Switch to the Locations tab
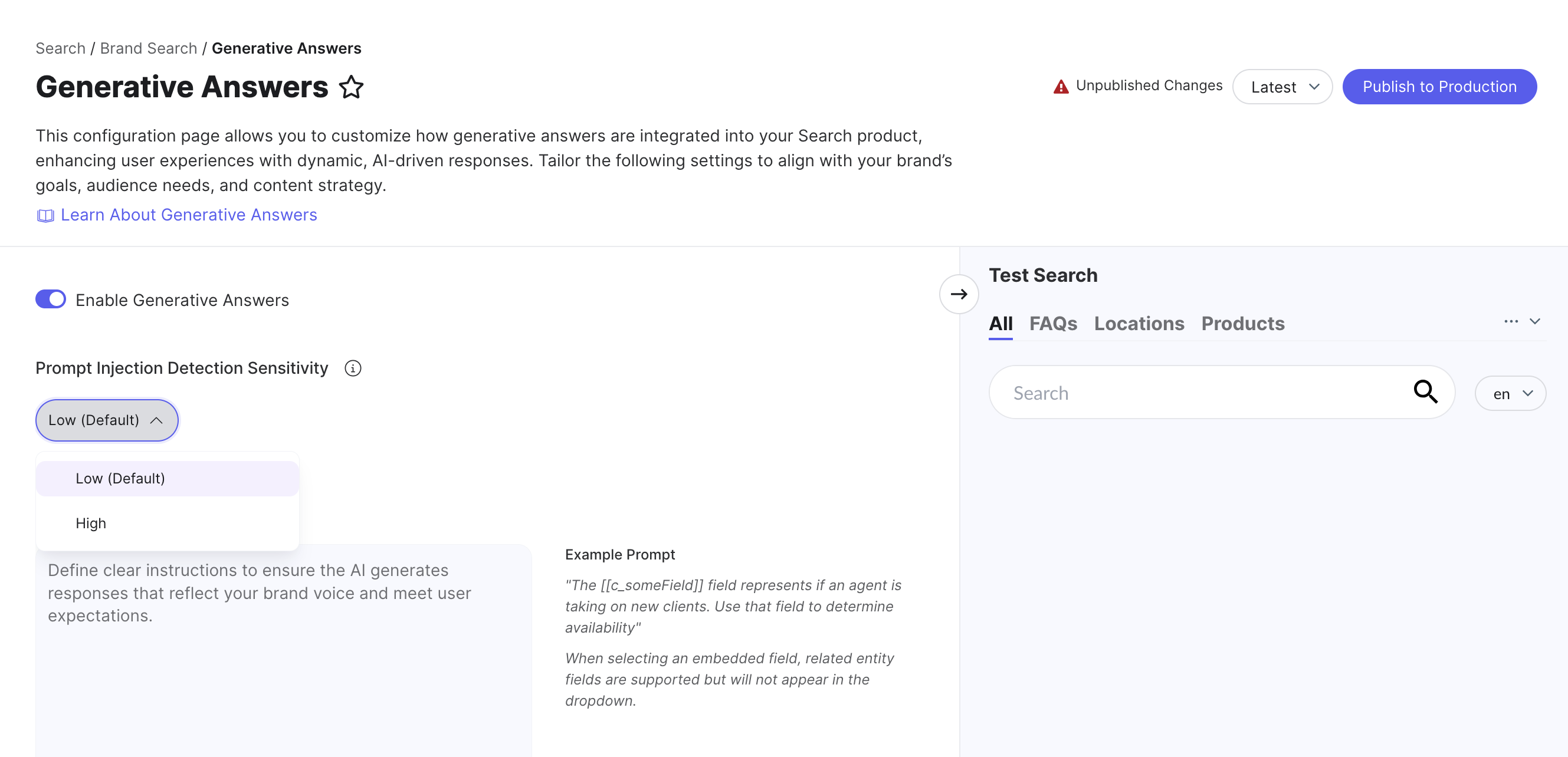 coord(1139,324)
